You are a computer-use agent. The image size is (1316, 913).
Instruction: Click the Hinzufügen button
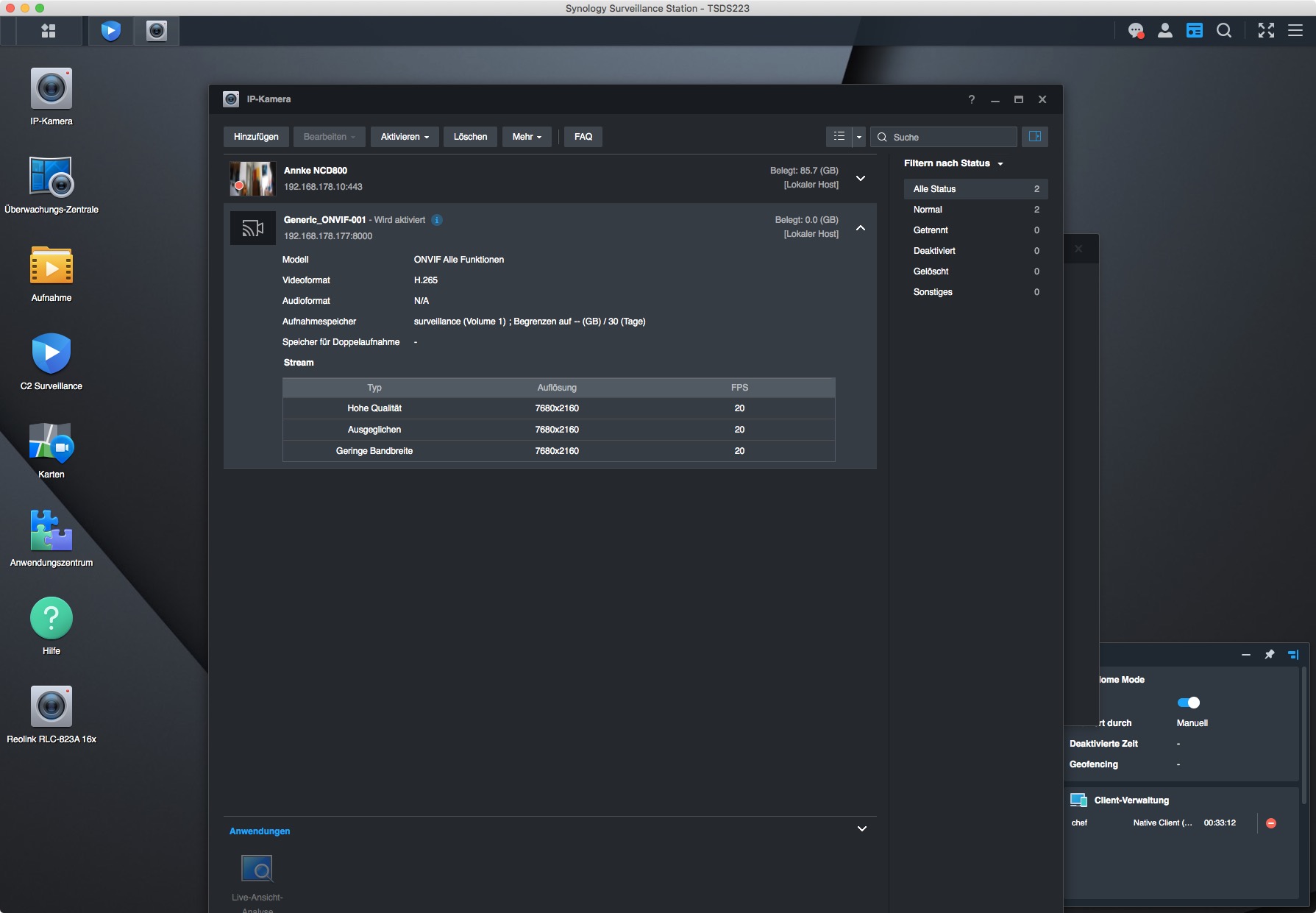pos(256,137)
